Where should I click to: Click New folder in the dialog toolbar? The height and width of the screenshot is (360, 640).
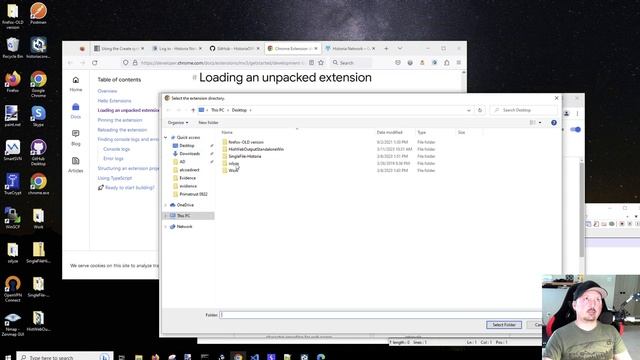[208, 122]
